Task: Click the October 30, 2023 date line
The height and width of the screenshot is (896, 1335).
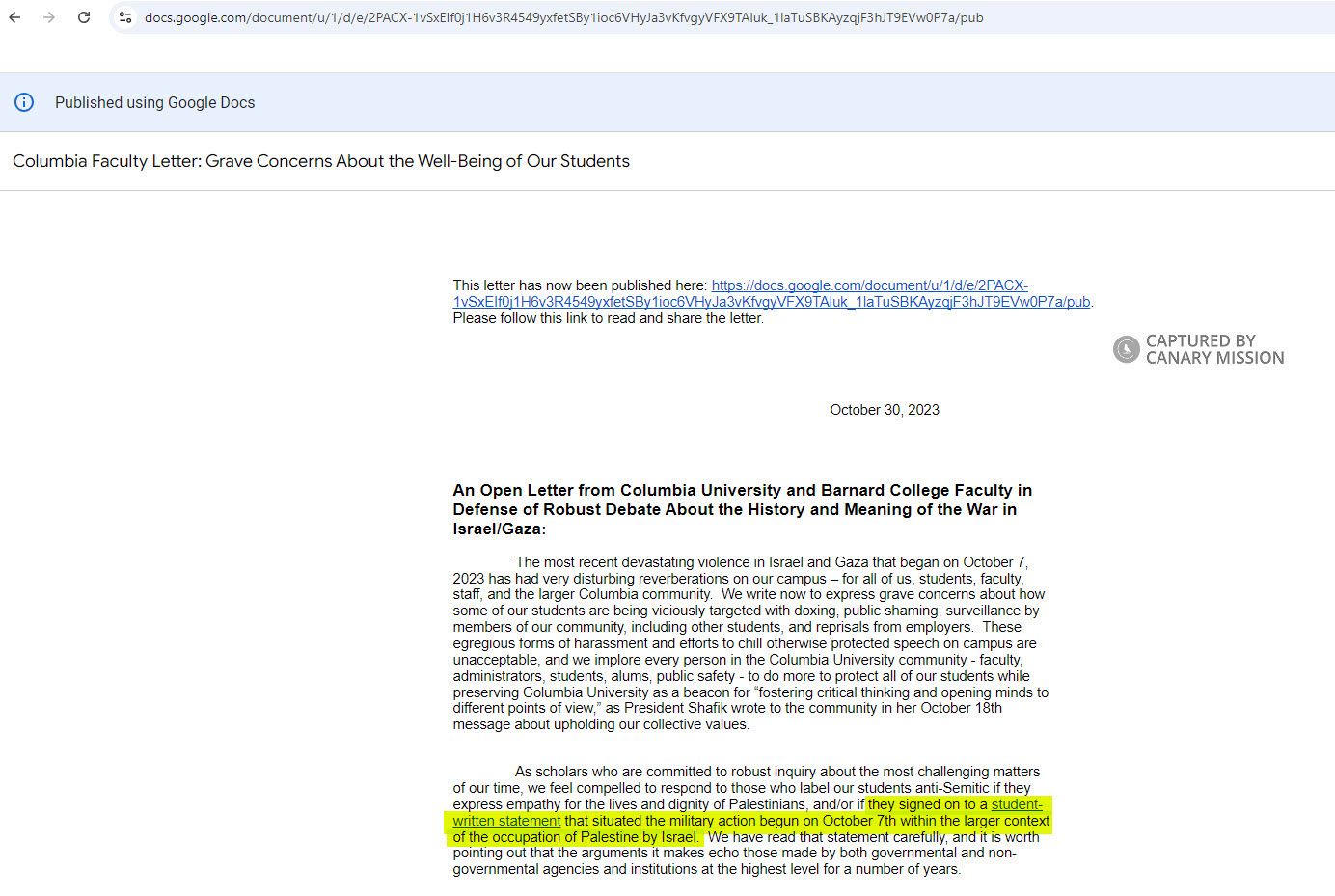Action: coord(883,409)
